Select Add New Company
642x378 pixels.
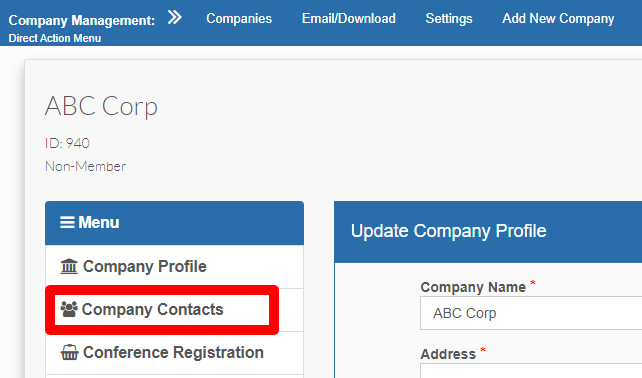pyautogui.click(x=558, y=18)
